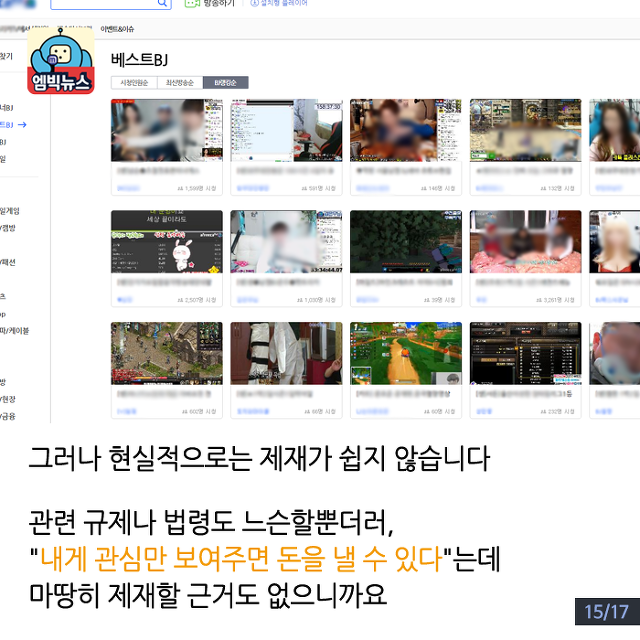This screenshot has width=640, height=640.
Task: Open bunny ranking-board thumbnail with 2,507명 viewers
Action: (167, 242)
